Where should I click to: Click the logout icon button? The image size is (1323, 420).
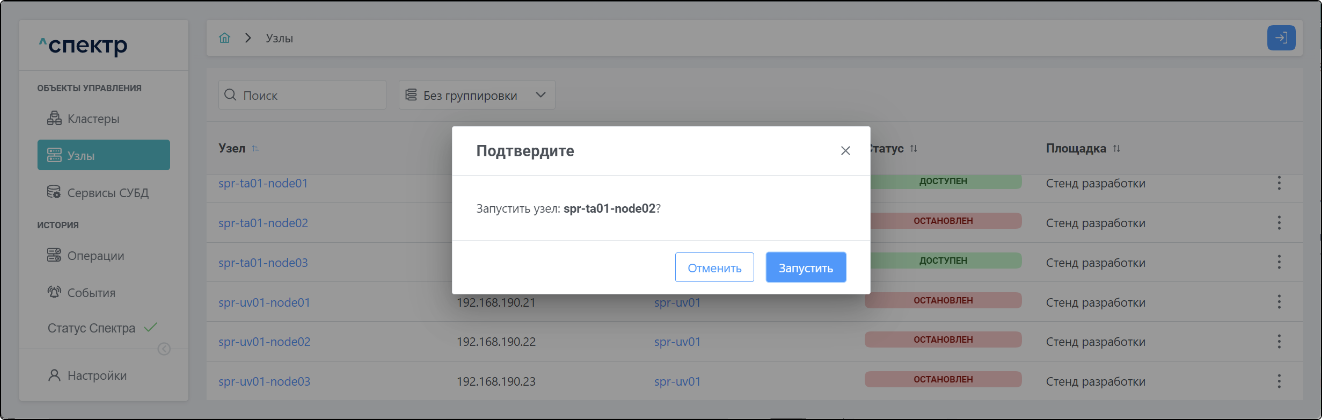pyautogui.click(x=1281, y=38)
